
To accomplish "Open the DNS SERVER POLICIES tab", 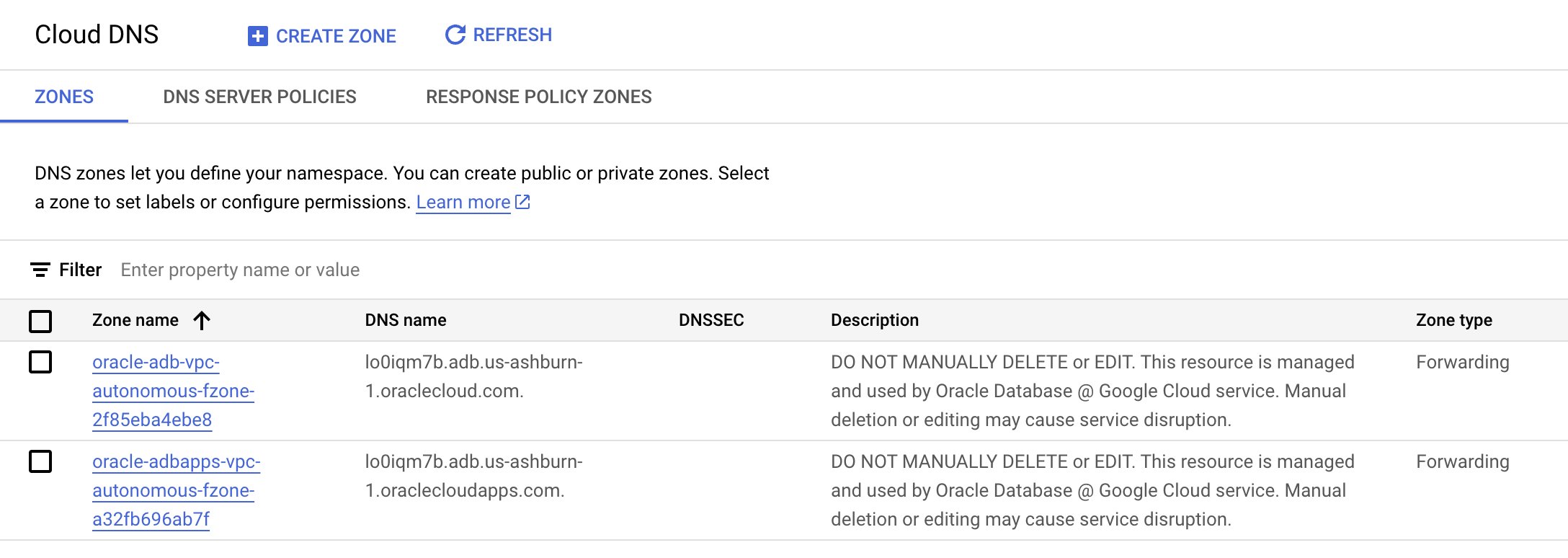I will (259, 97).
